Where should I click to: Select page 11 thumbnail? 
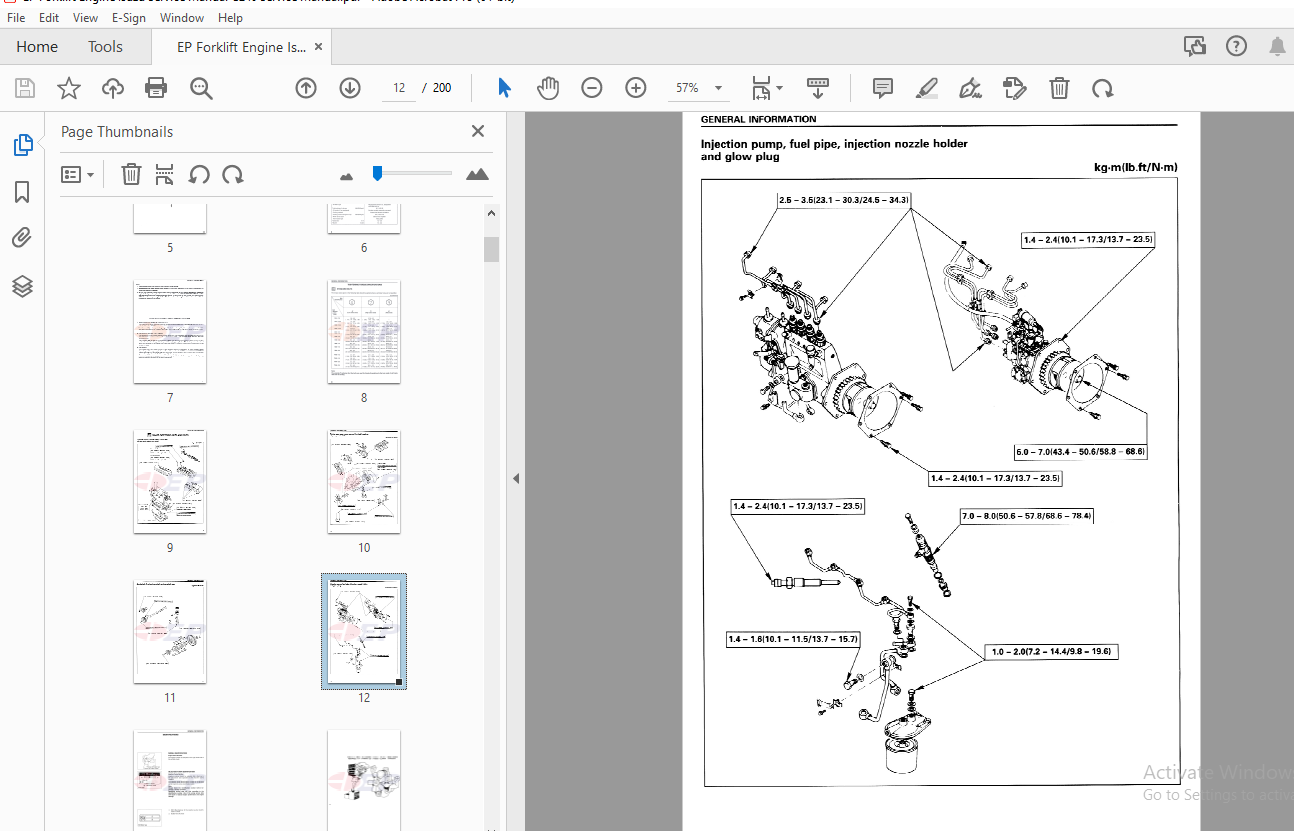tap(170, 632)
